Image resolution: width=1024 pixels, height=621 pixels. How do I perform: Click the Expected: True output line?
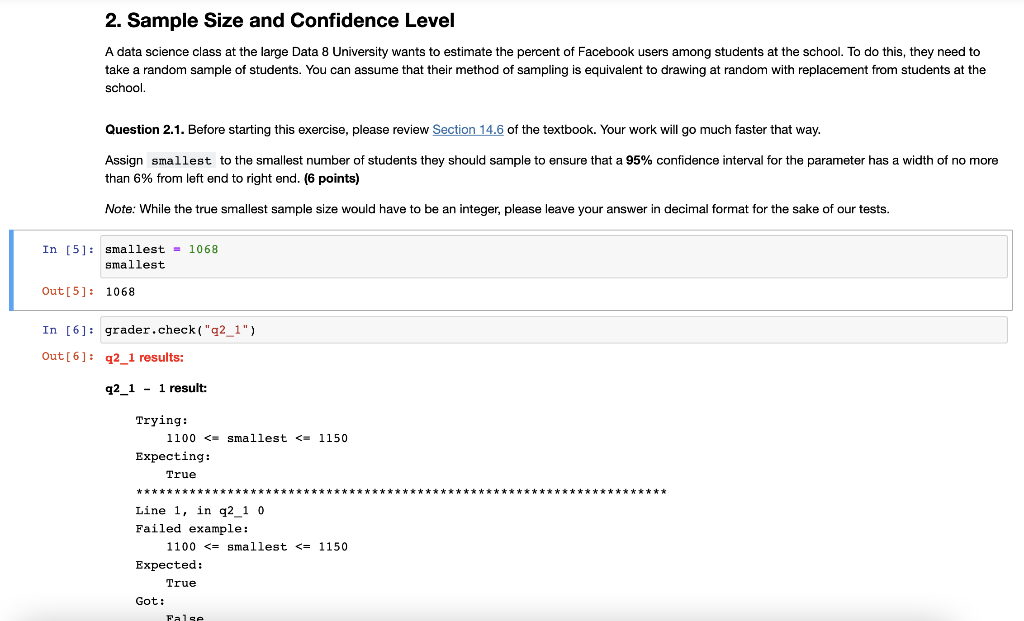167,565
